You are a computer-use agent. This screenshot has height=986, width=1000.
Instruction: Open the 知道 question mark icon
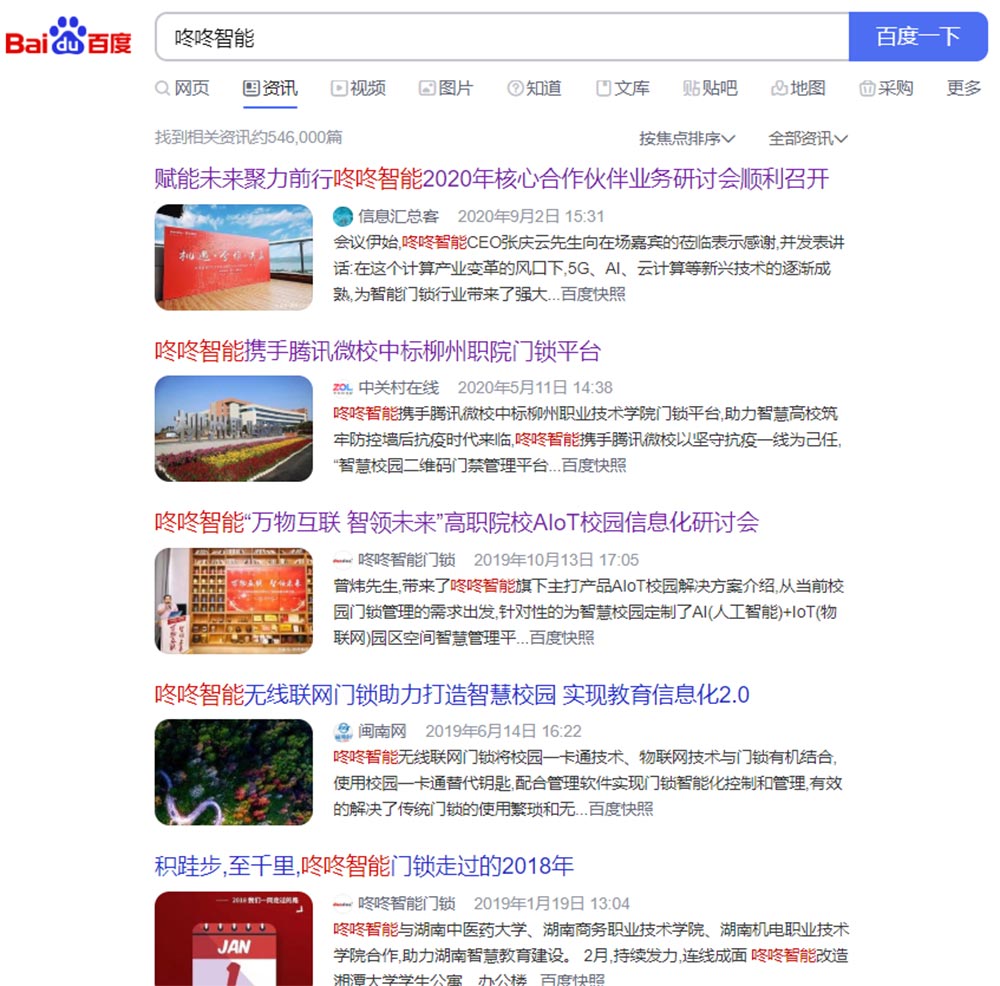tap(515, 88)
